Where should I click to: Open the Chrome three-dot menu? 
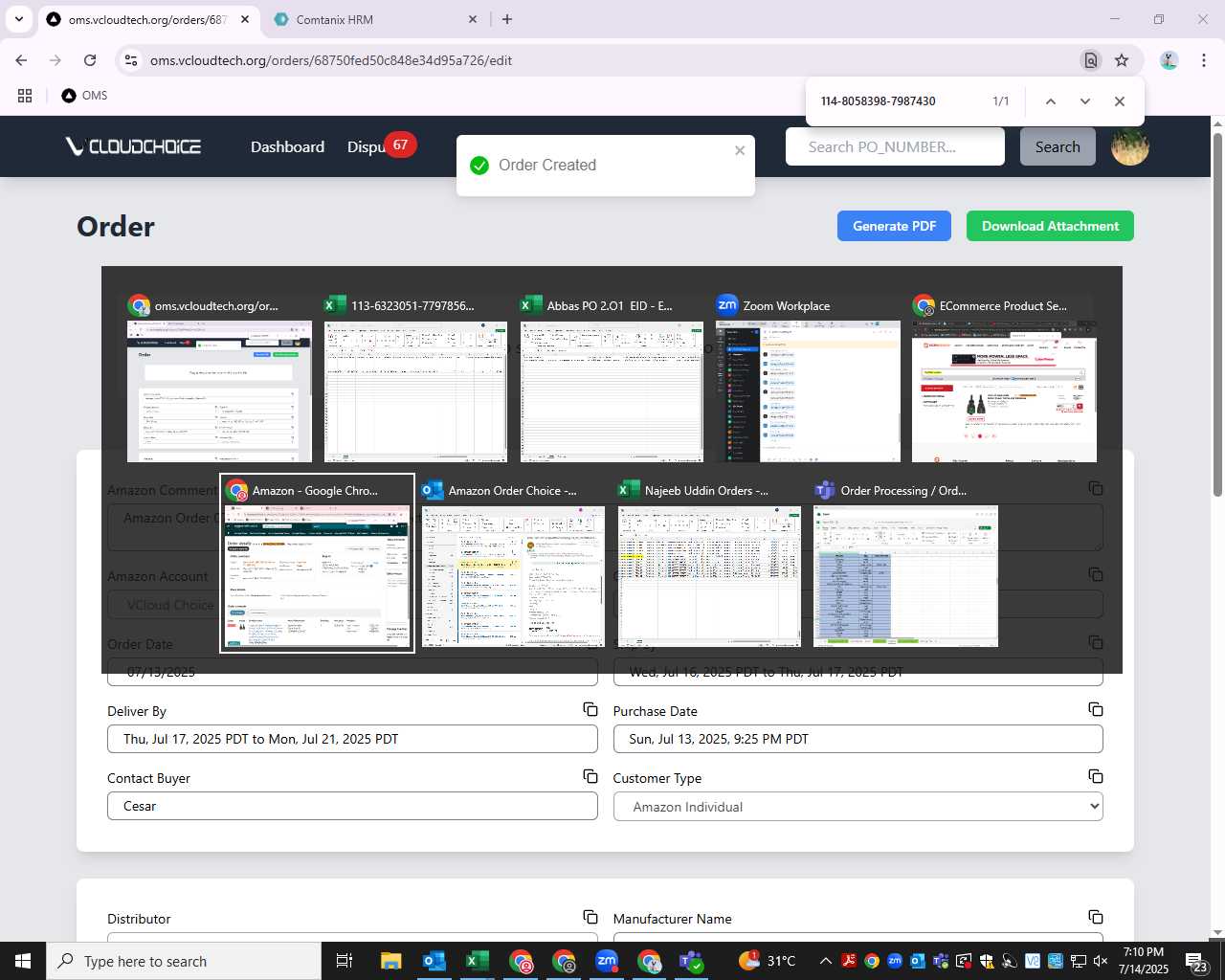1203,60
